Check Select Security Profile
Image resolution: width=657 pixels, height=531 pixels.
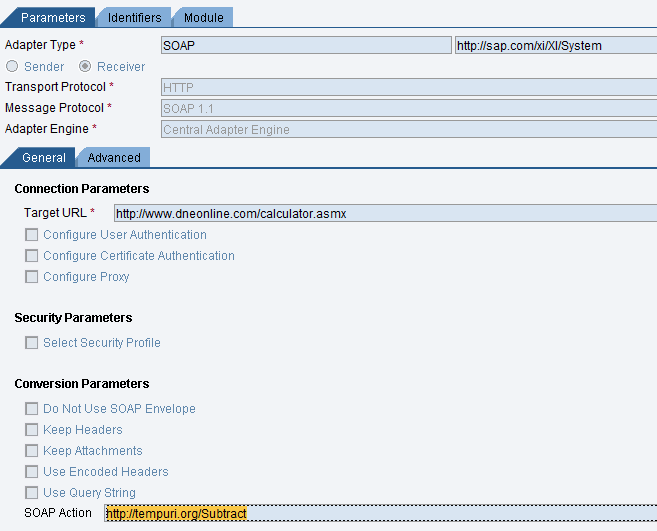click(x=31, y=343)
